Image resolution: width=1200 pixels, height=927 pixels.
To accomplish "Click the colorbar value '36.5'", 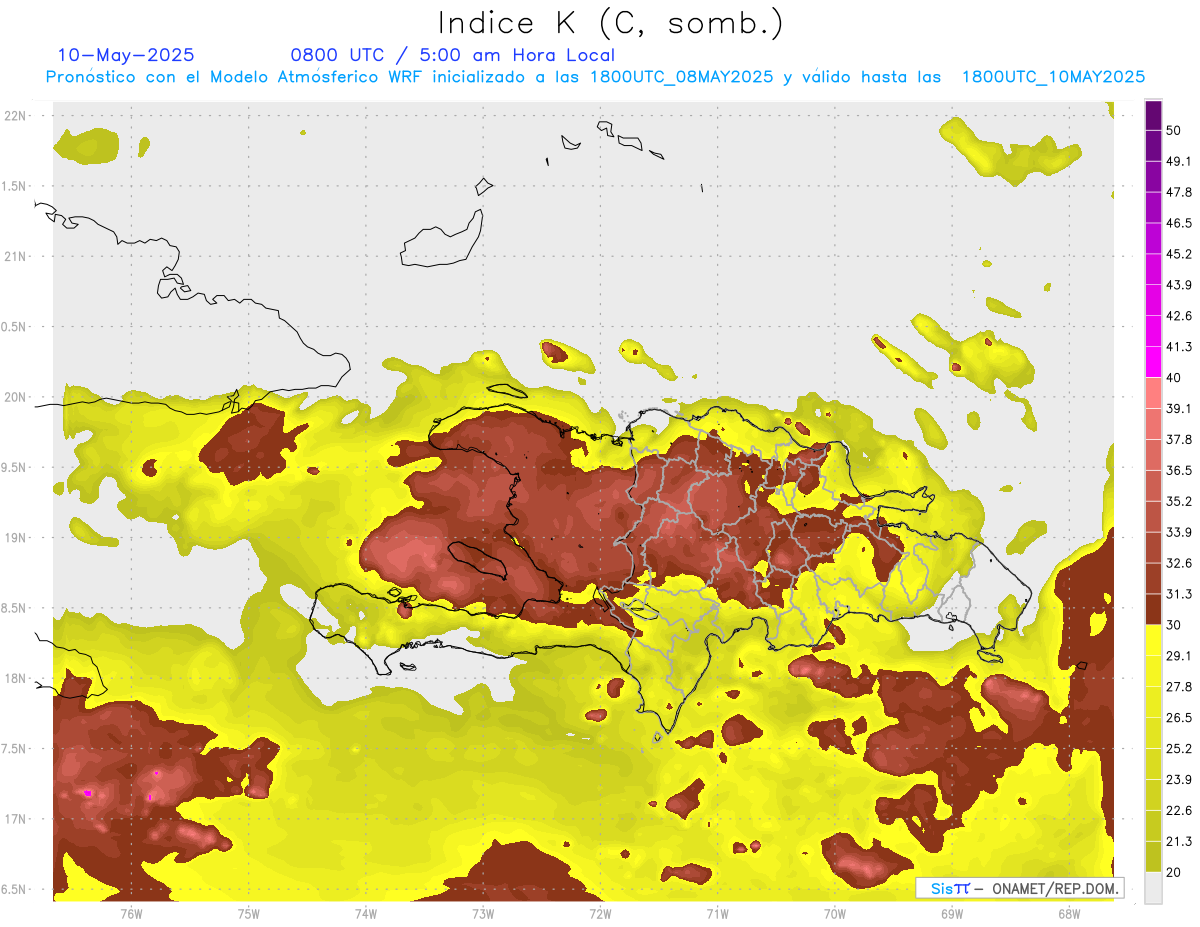I will (1178, 470).
